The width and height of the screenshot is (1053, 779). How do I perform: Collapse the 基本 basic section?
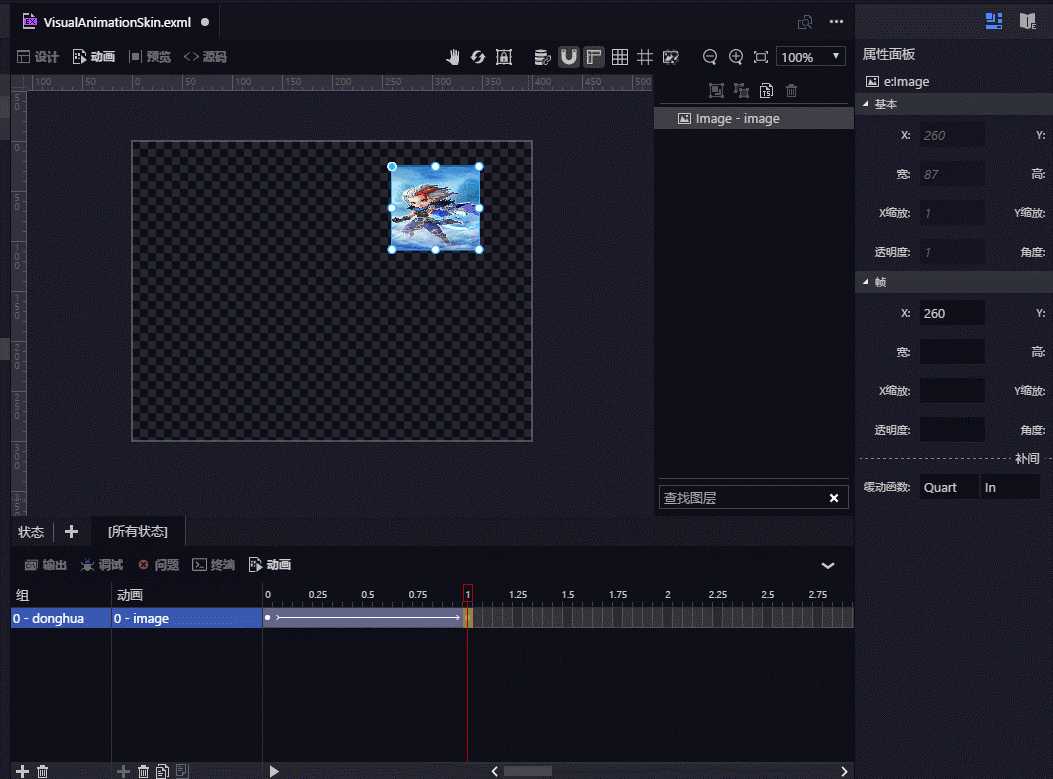(x=866, y=104)
